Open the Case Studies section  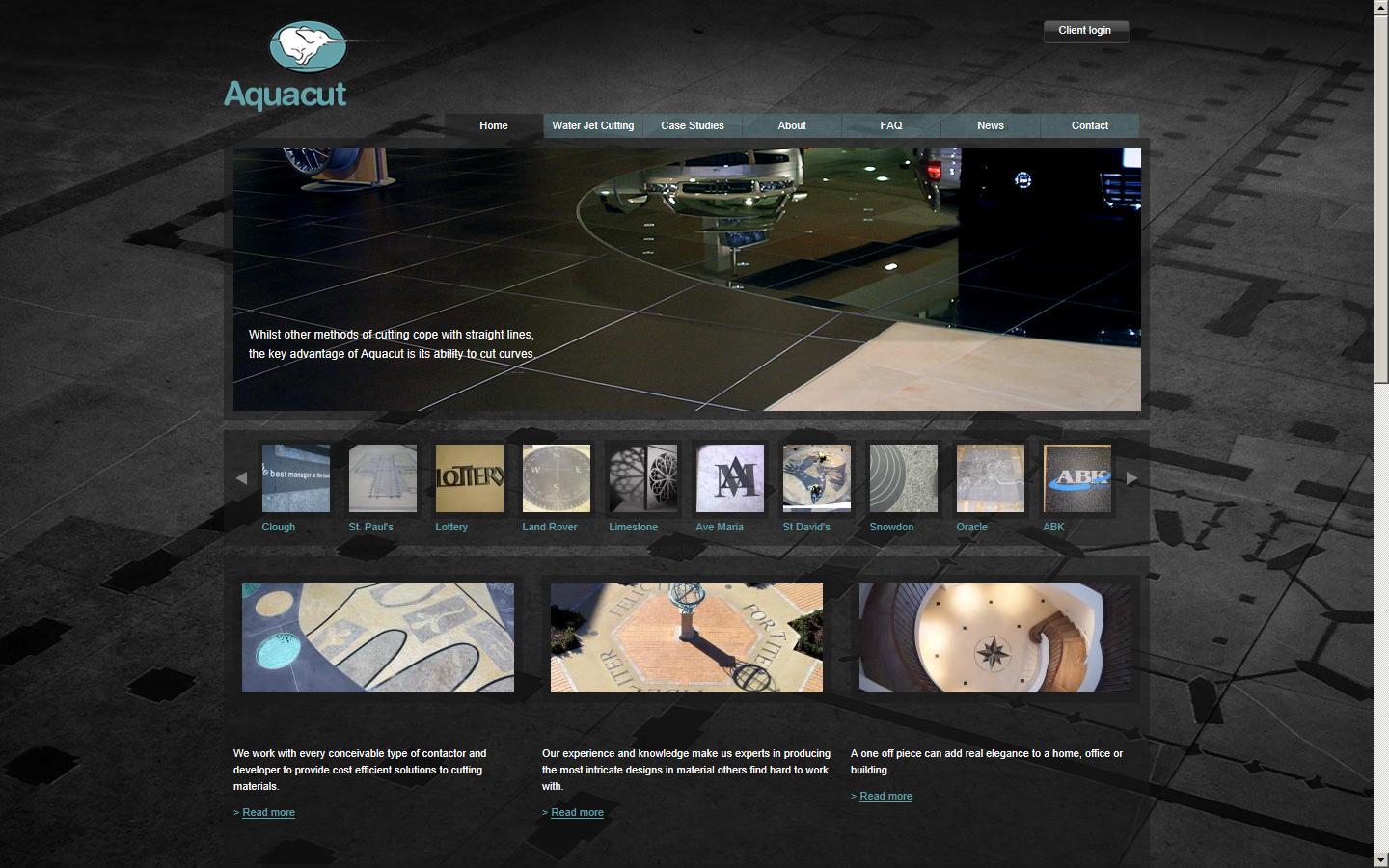692,125
